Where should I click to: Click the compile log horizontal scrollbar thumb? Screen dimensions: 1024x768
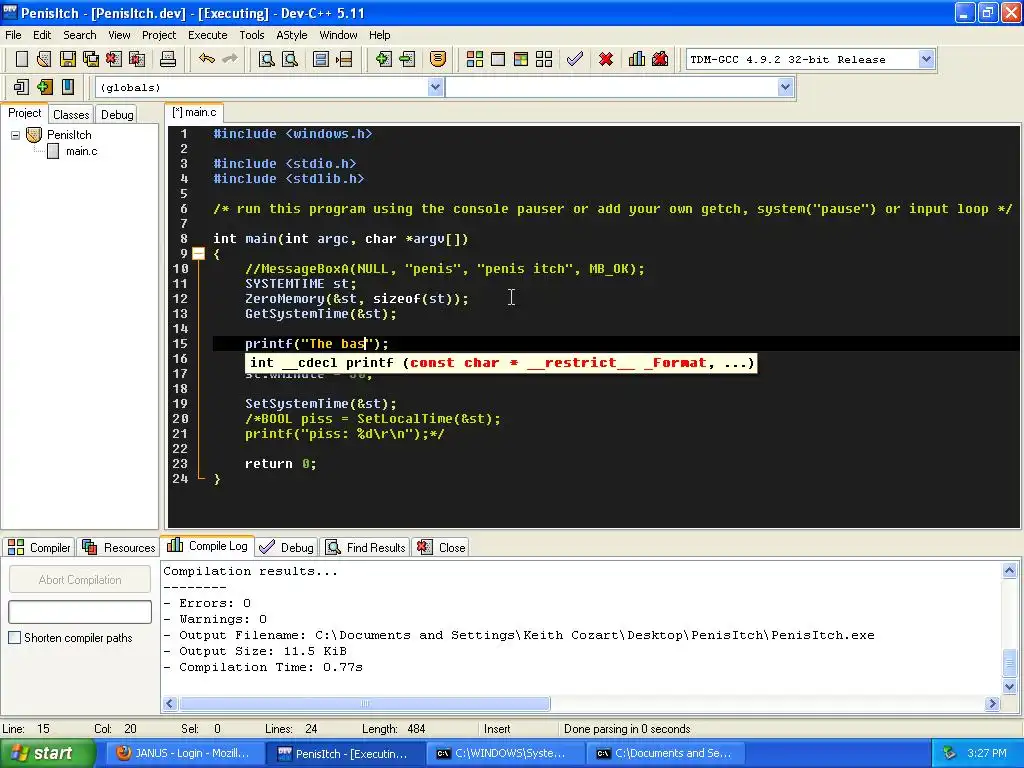(364, 703)
